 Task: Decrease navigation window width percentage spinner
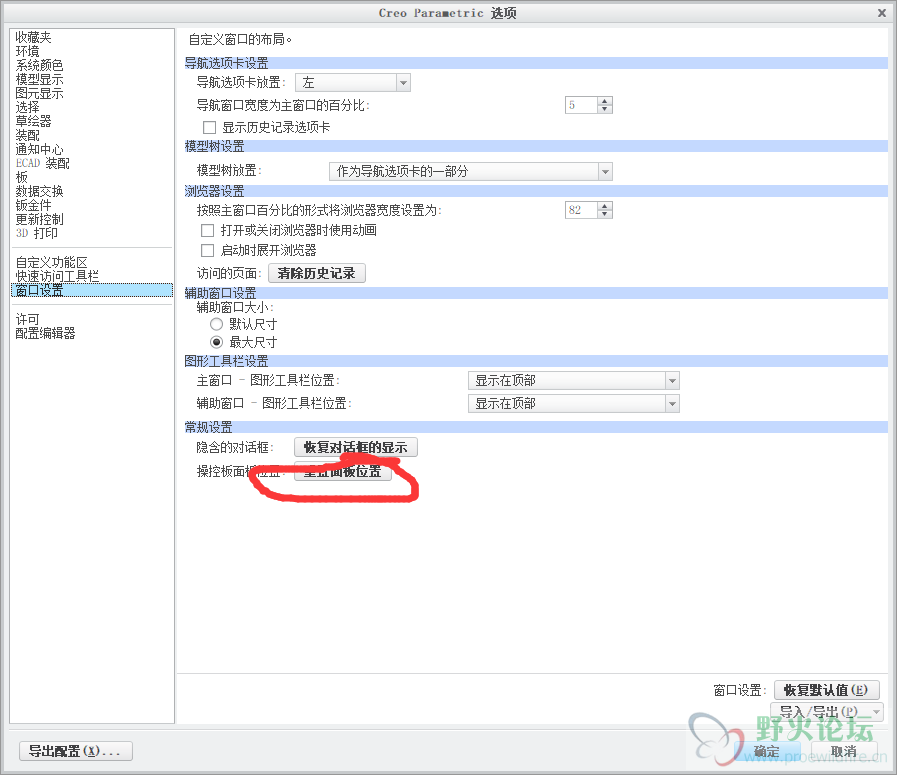tap(605, 109)
